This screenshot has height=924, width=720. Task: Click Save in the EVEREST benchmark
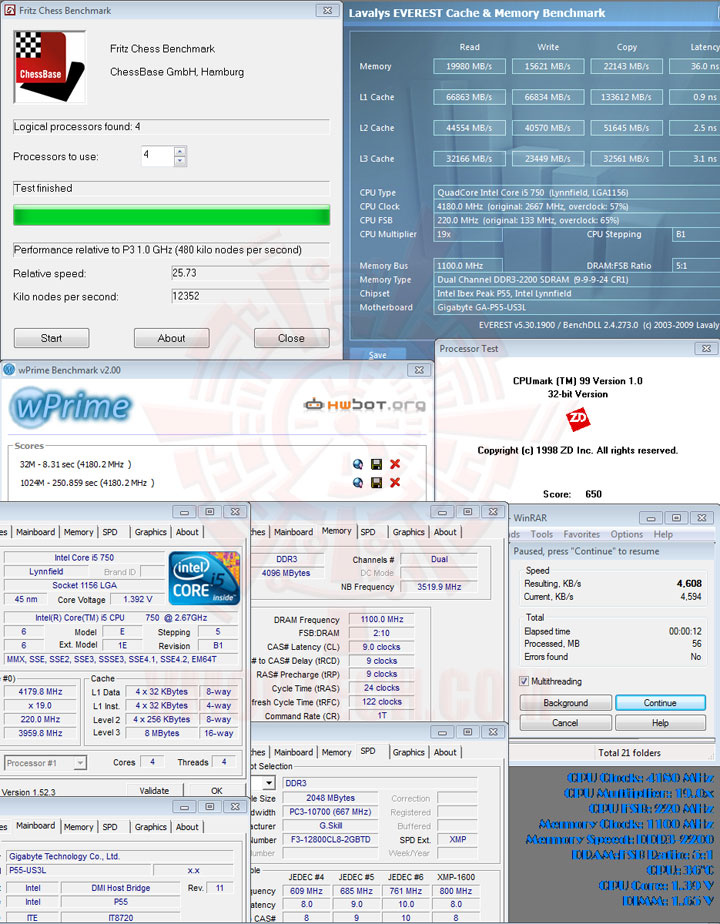coord(378,354)
